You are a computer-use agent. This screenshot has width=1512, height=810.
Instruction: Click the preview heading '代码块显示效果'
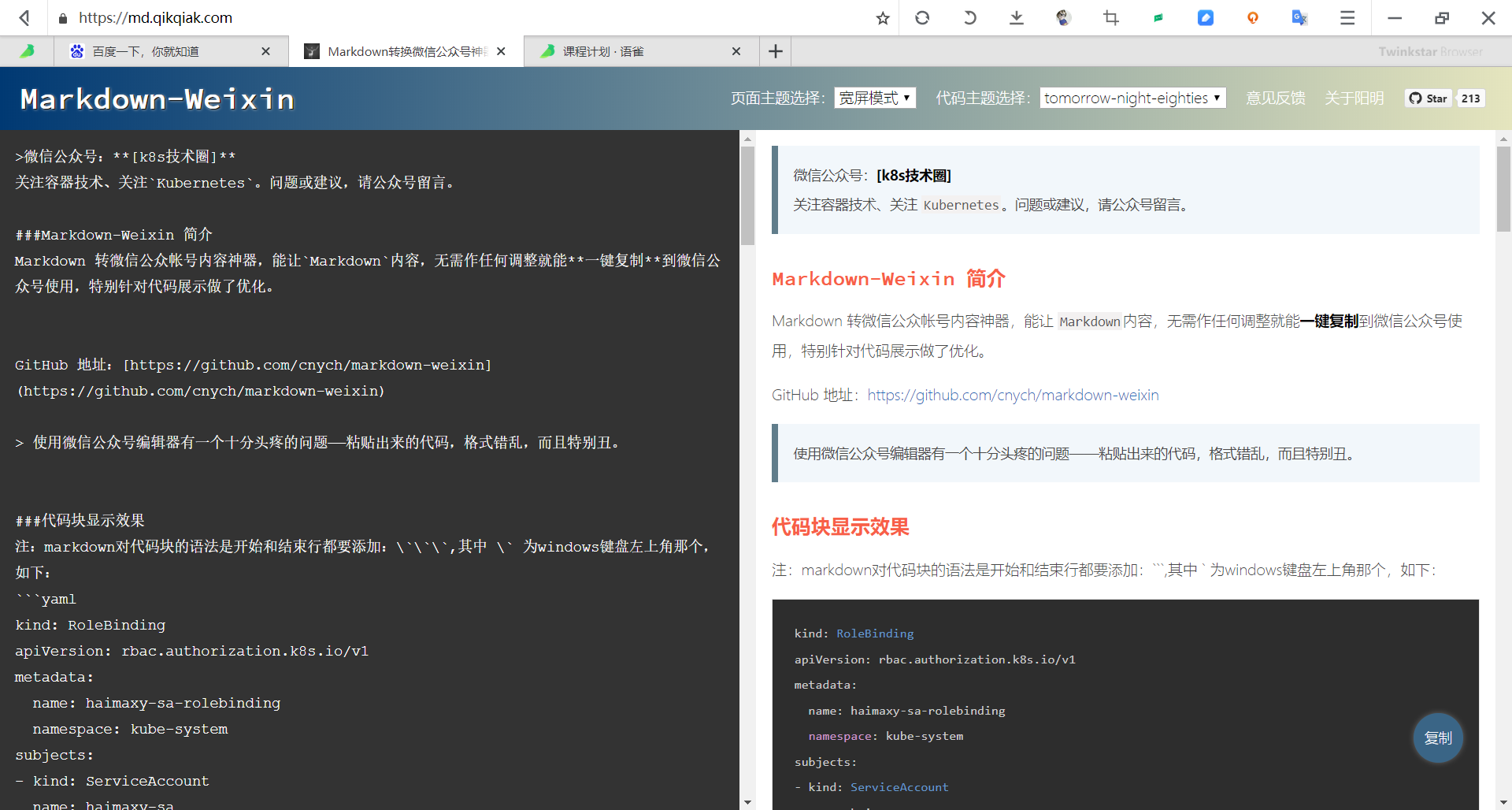coord(840,527)
